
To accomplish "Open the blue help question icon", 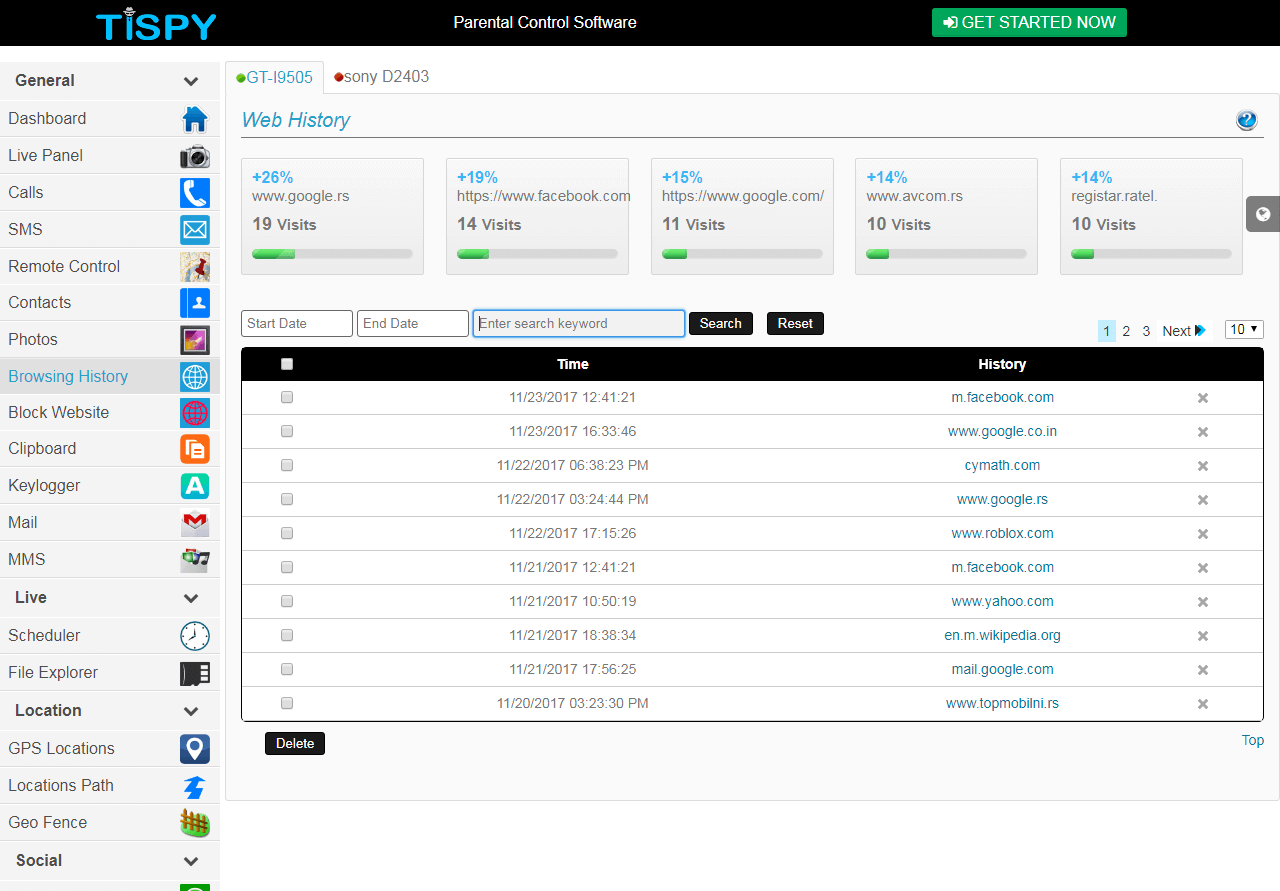I will click(x=1246, y=120).
